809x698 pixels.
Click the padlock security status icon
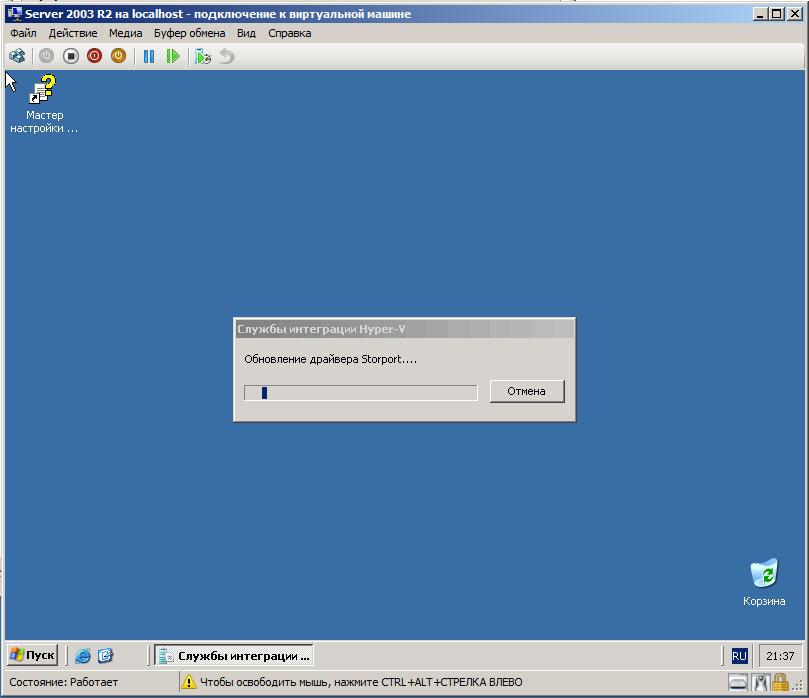780,682
